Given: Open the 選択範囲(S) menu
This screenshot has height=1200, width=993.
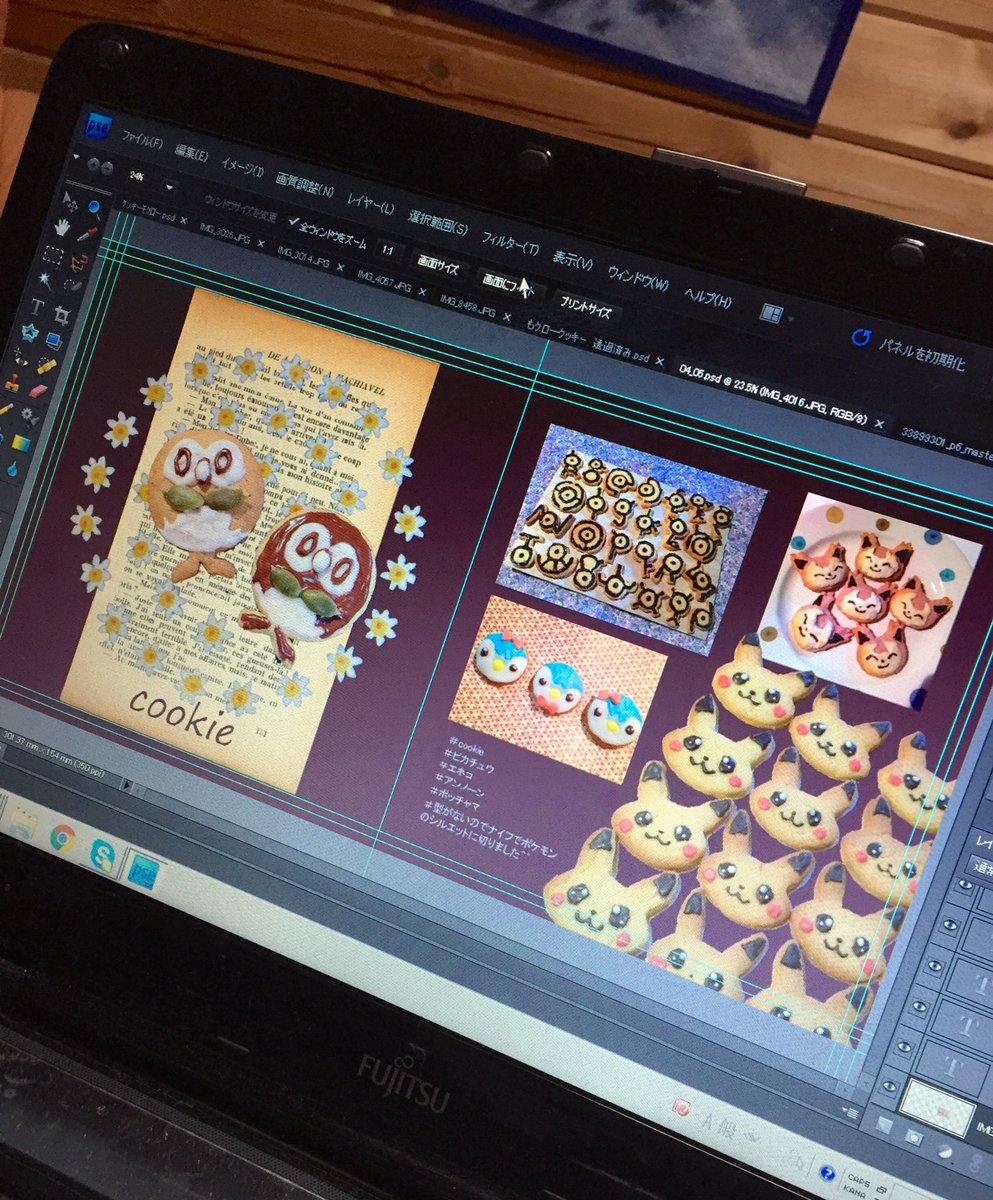Looking at the screenshot, I should tap(437, 223).
